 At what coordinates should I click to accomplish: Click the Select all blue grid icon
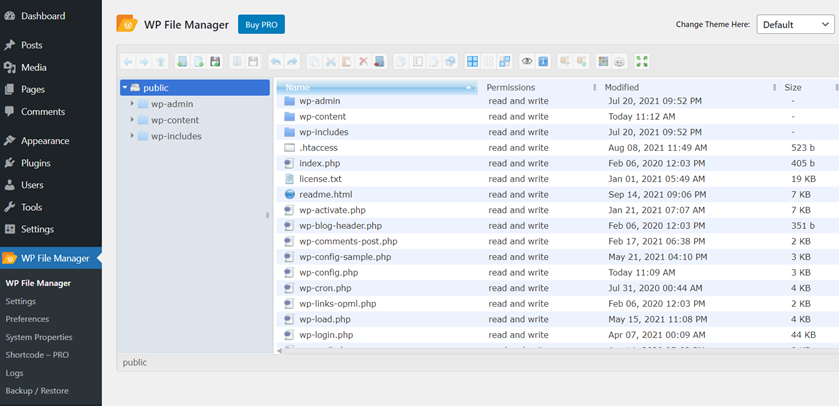(x=472, y=62)
